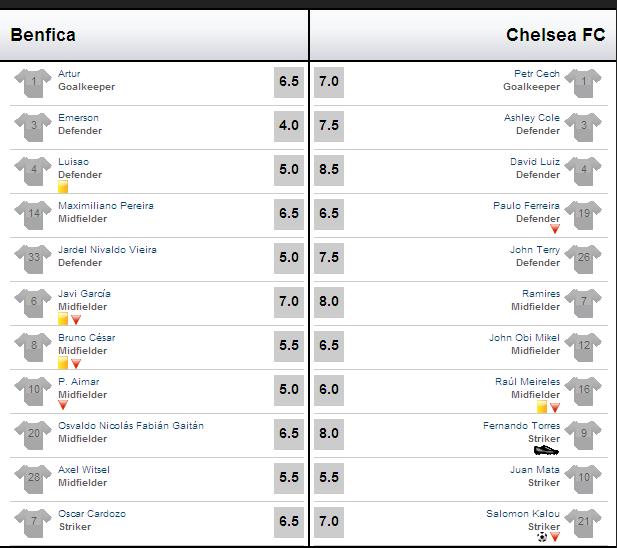Open Osvaldo Nicolás Fabián Gaitán's link

pos(131,425)
